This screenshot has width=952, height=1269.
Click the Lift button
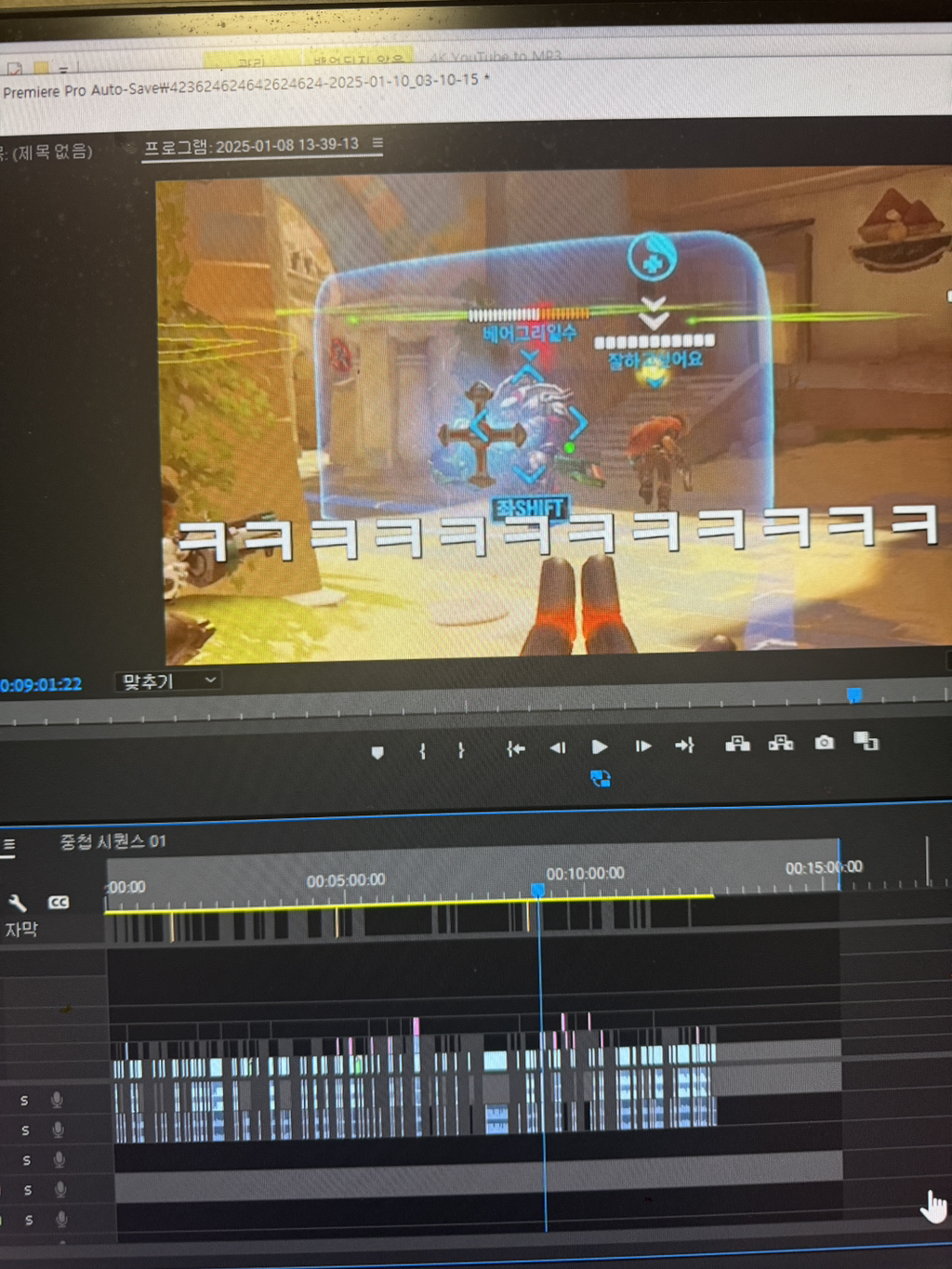737,743
